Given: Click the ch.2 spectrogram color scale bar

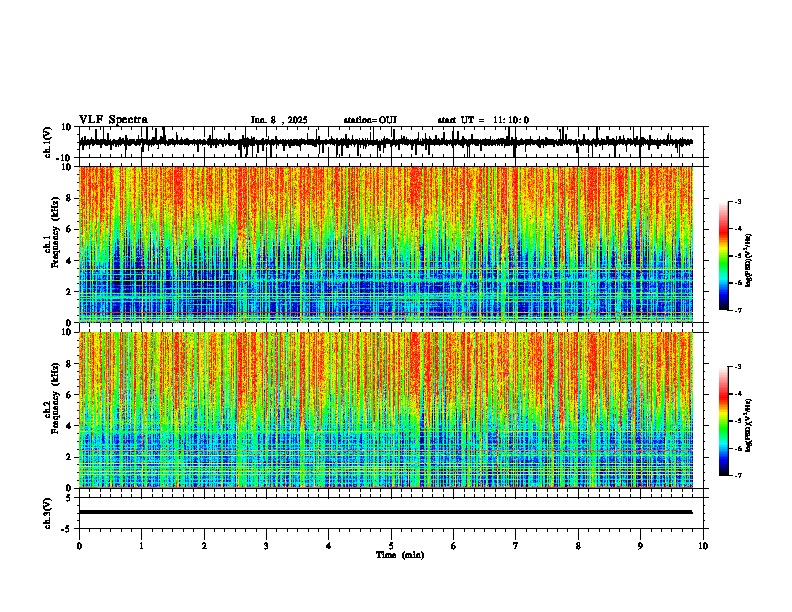Looking at the screenshot, I should click(x=724, y=421).
